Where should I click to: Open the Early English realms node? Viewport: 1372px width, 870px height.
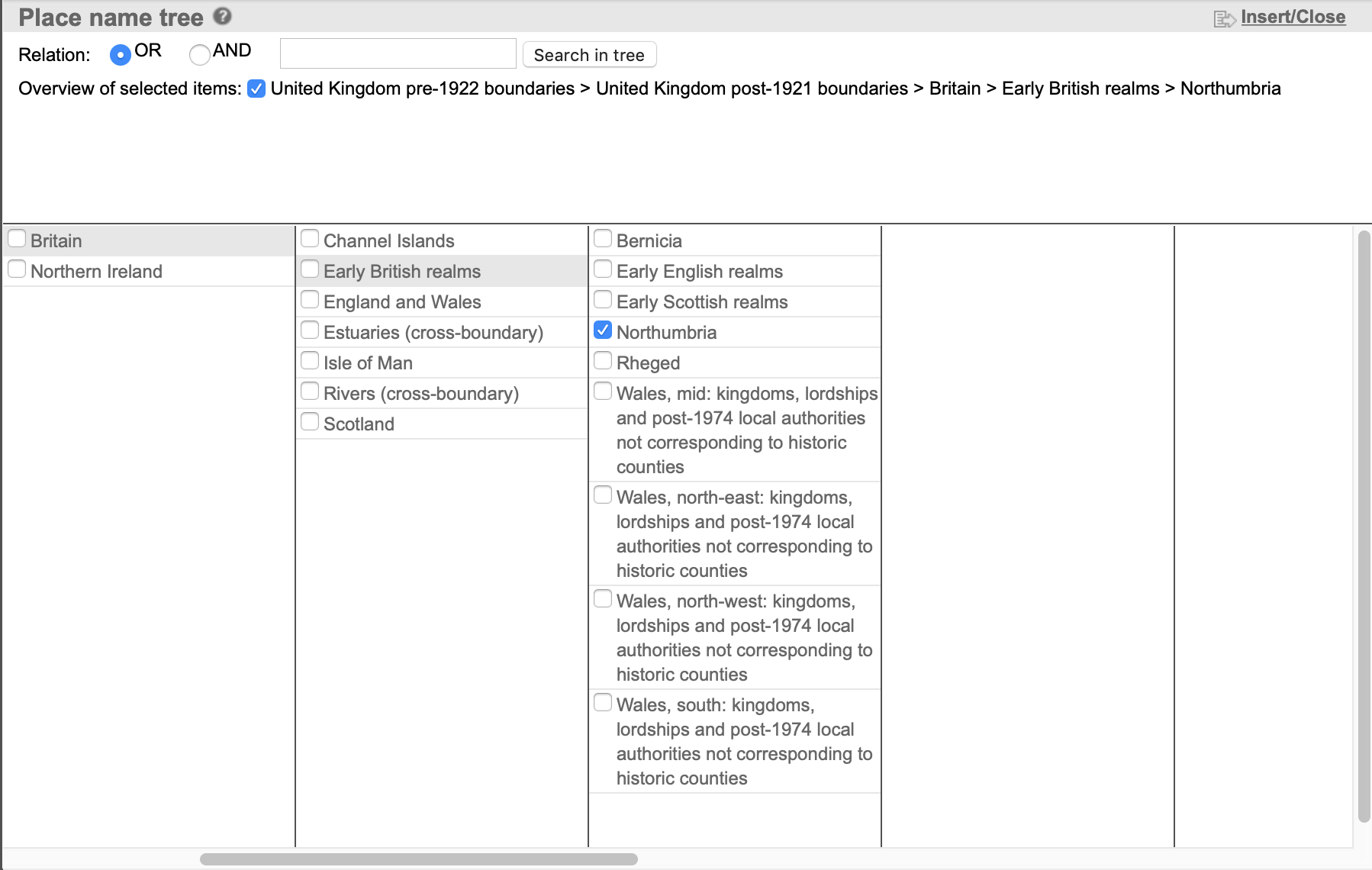(x=699, y=272)
